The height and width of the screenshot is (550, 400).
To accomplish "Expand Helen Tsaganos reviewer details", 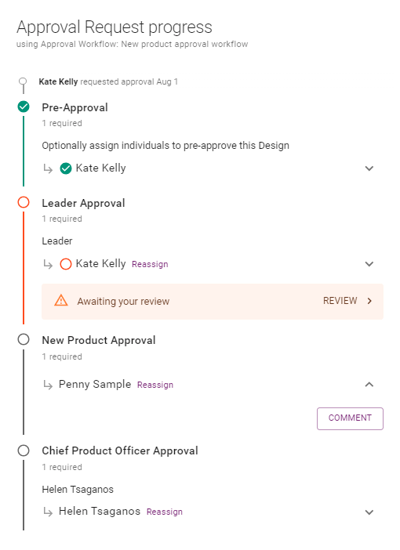I will [x=369, y=512].
